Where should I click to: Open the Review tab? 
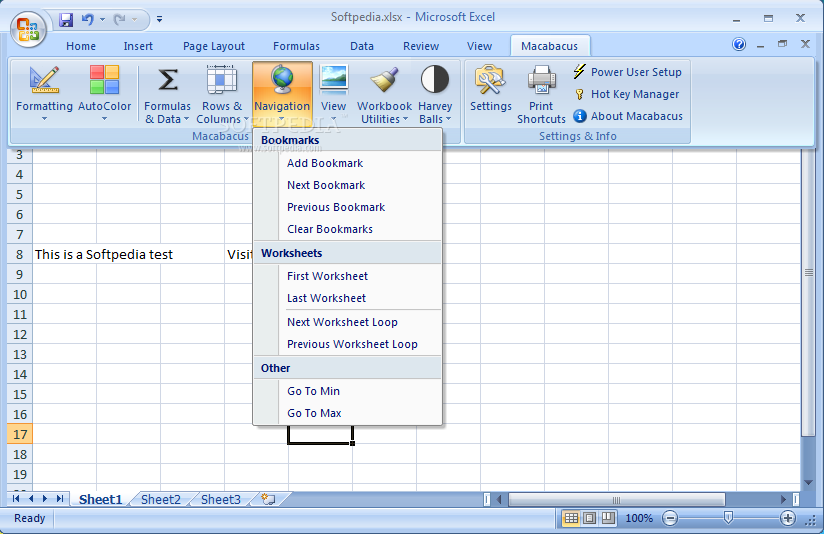pos(421,46)
